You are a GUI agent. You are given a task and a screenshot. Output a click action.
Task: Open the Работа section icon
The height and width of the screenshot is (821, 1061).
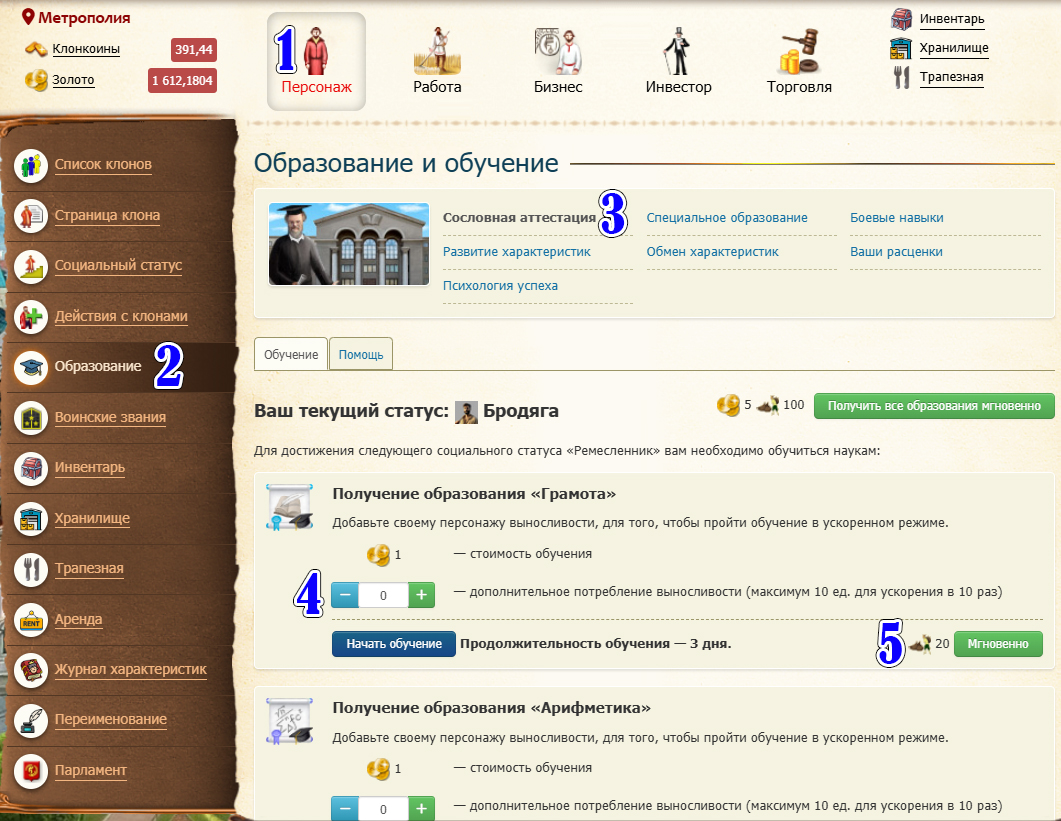tap(437, 50)
